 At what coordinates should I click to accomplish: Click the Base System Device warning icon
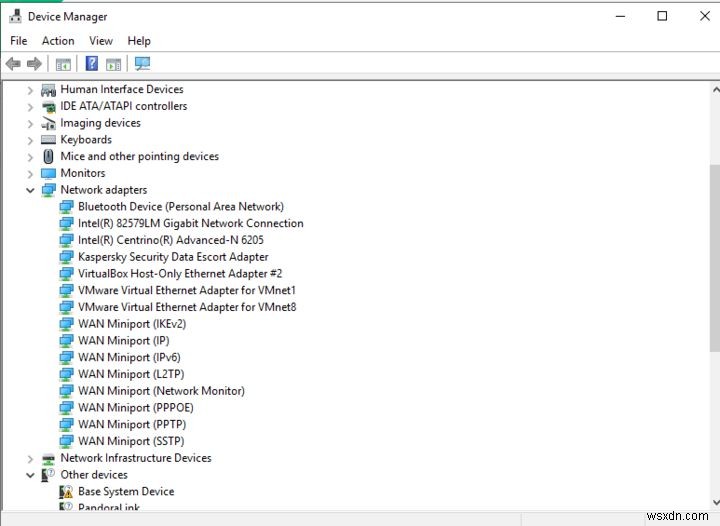[x=66, y=492]
